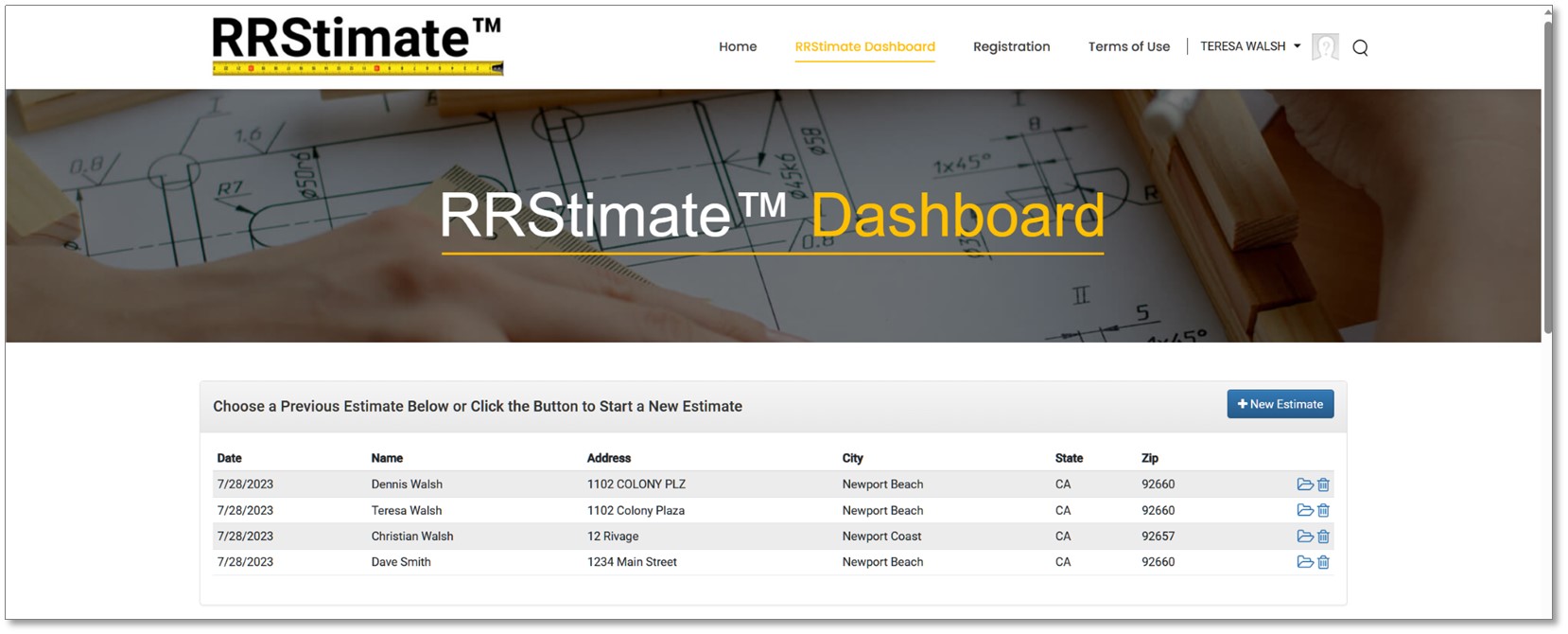Open the Christian Walsh estimate folder icon

coord(1304,537)
